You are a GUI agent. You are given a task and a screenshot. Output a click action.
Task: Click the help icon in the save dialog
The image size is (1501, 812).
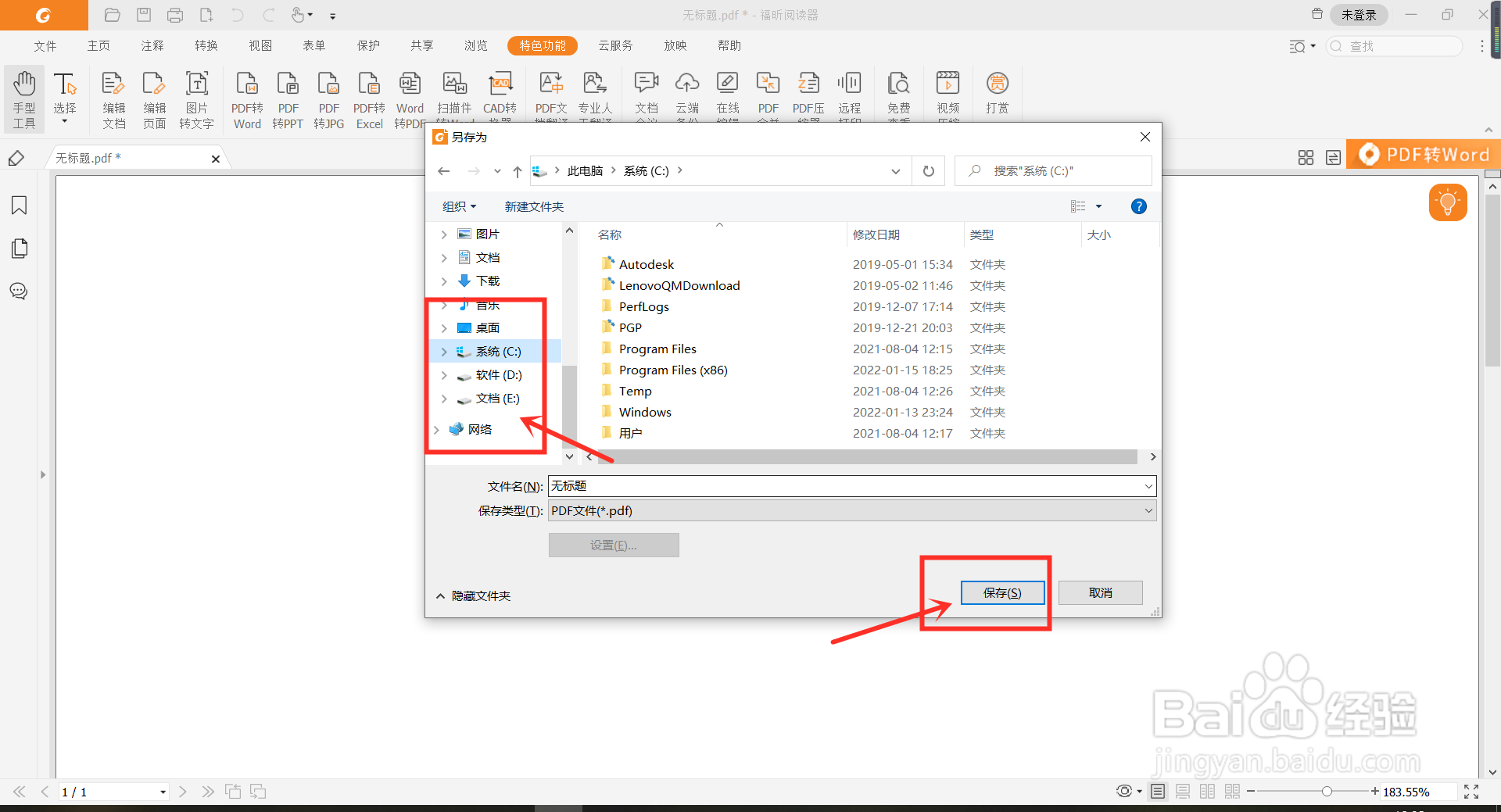[x=1139, y=206]
